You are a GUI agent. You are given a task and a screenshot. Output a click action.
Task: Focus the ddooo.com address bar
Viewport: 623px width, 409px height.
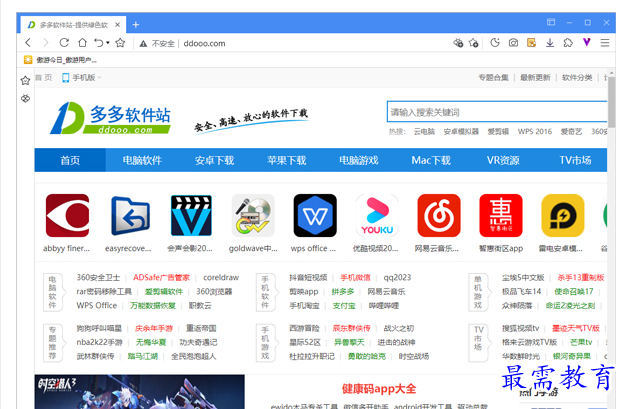click(204, 43)
